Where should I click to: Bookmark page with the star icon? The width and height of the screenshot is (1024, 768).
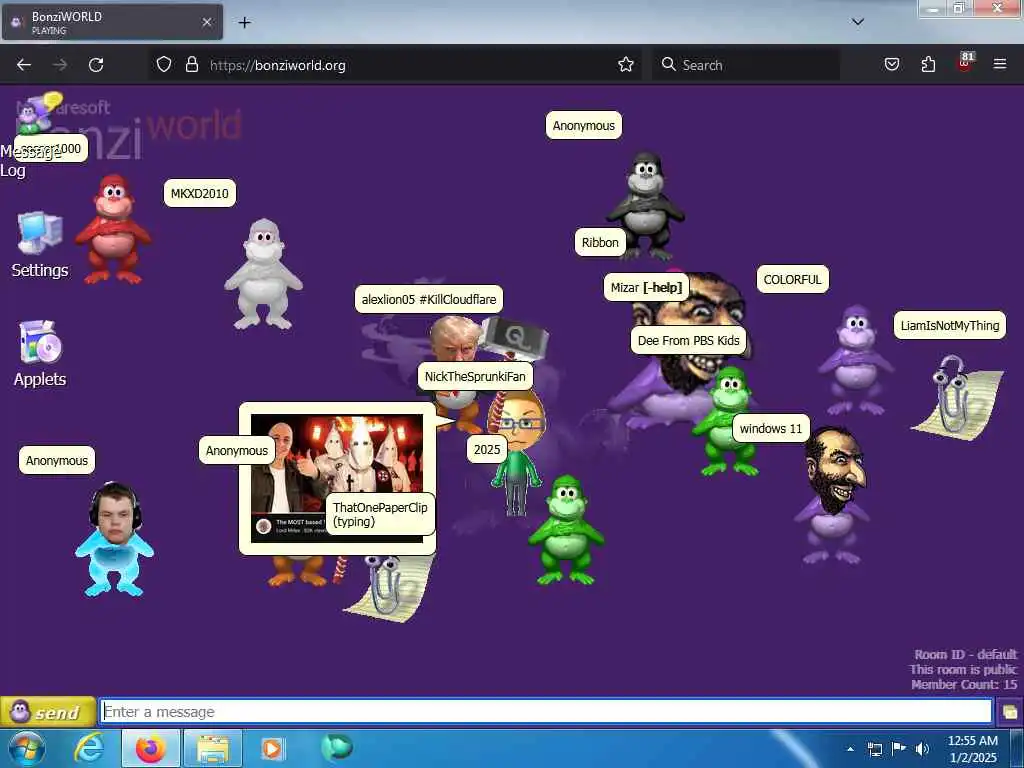point(626,65)
